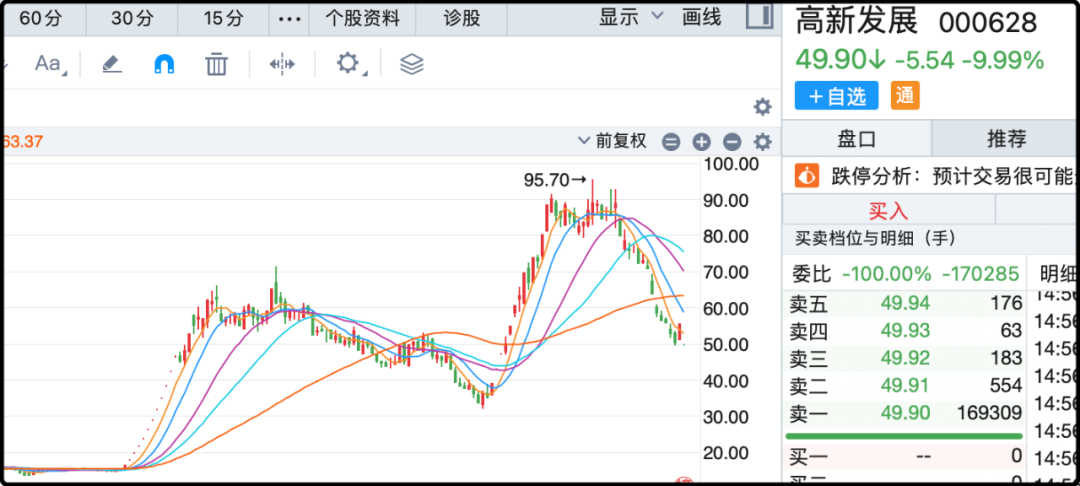This screenshot has height=486, width=1080.
Task: Pick the eraser drawing tool
Action: pyautogui.click(x=111, y=64)
